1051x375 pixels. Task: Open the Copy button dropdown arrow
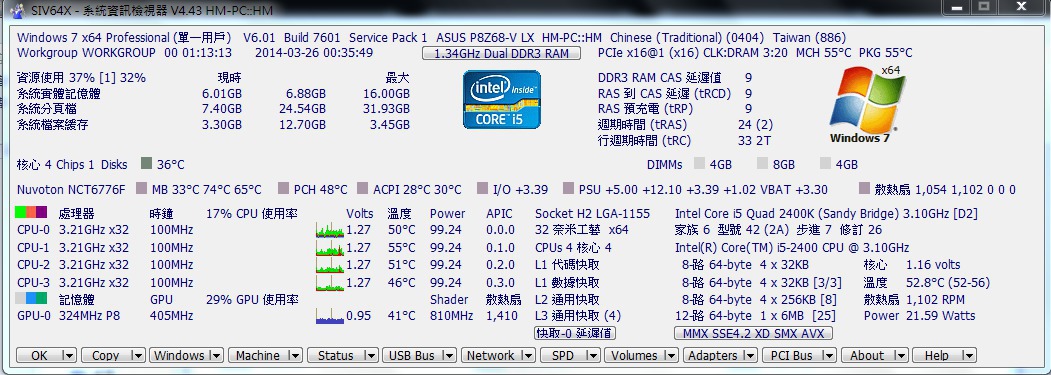tap(137, 356)
